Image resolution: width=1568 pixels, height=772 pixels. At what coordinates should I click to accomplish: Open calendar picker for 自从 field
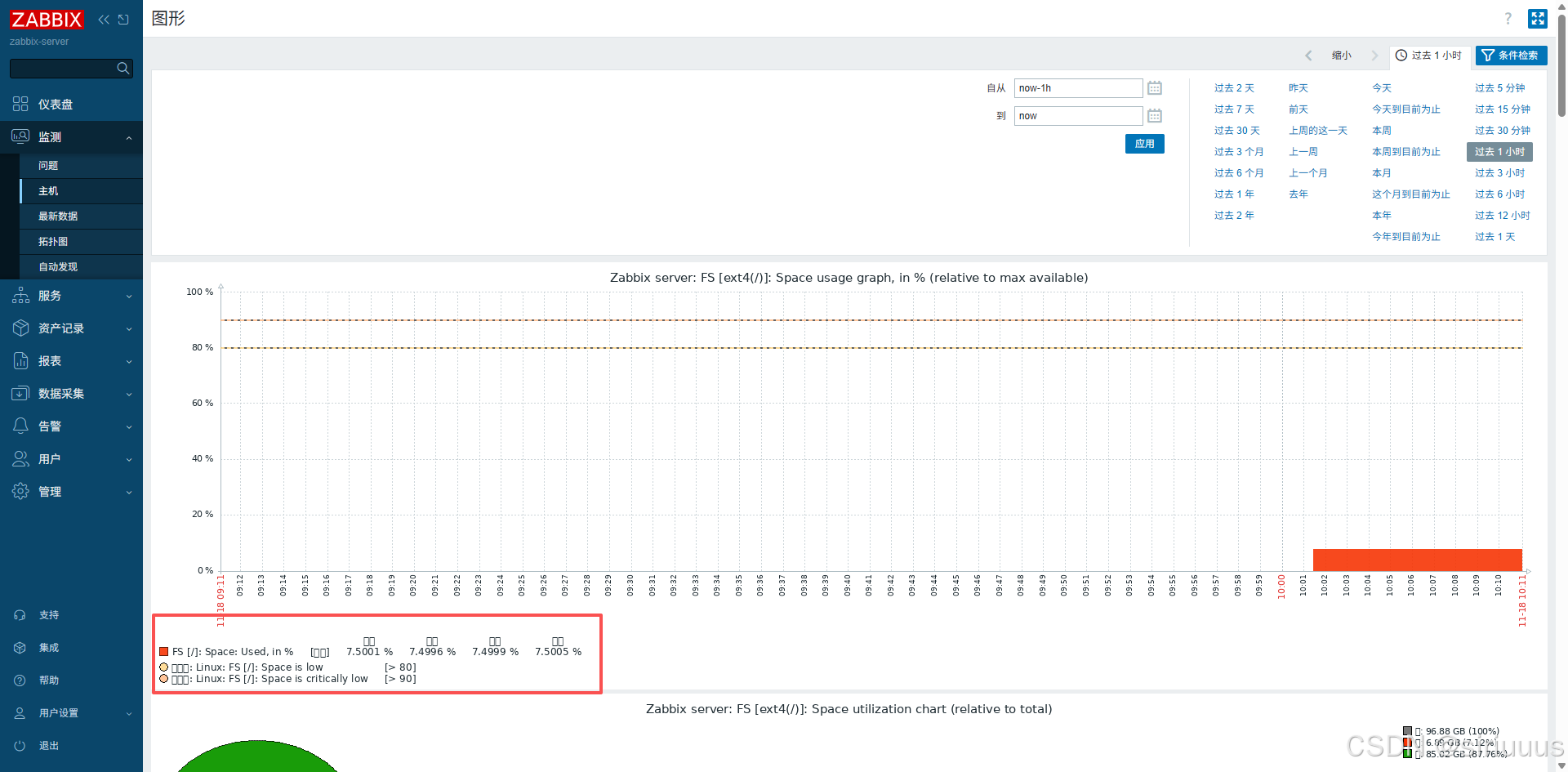point(1155,88)
